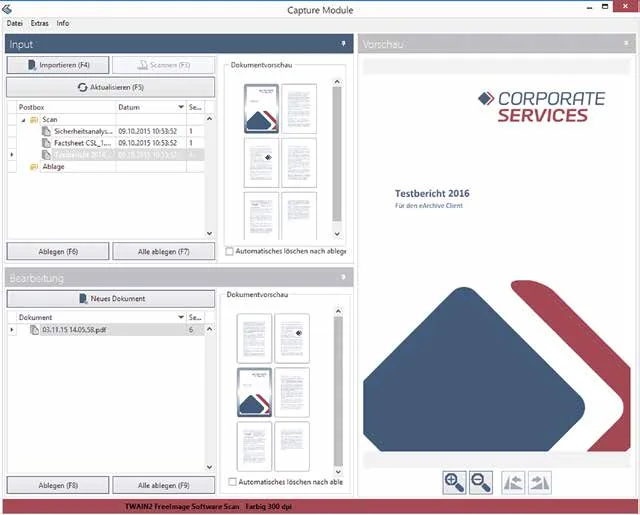This screenshot has height=515, width=640.
Task: Zoom in on the preview page
Action: pyautogui.click(x=454, y=483)
